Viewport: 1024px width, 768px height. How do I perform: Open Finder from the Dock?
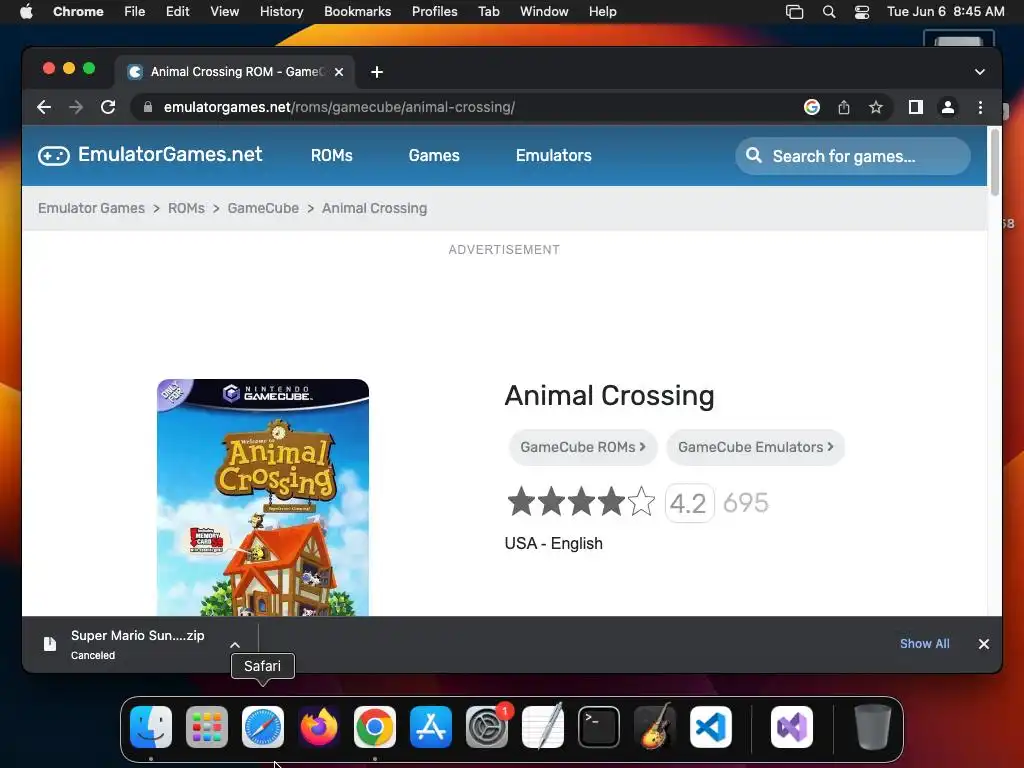point(151,727)
